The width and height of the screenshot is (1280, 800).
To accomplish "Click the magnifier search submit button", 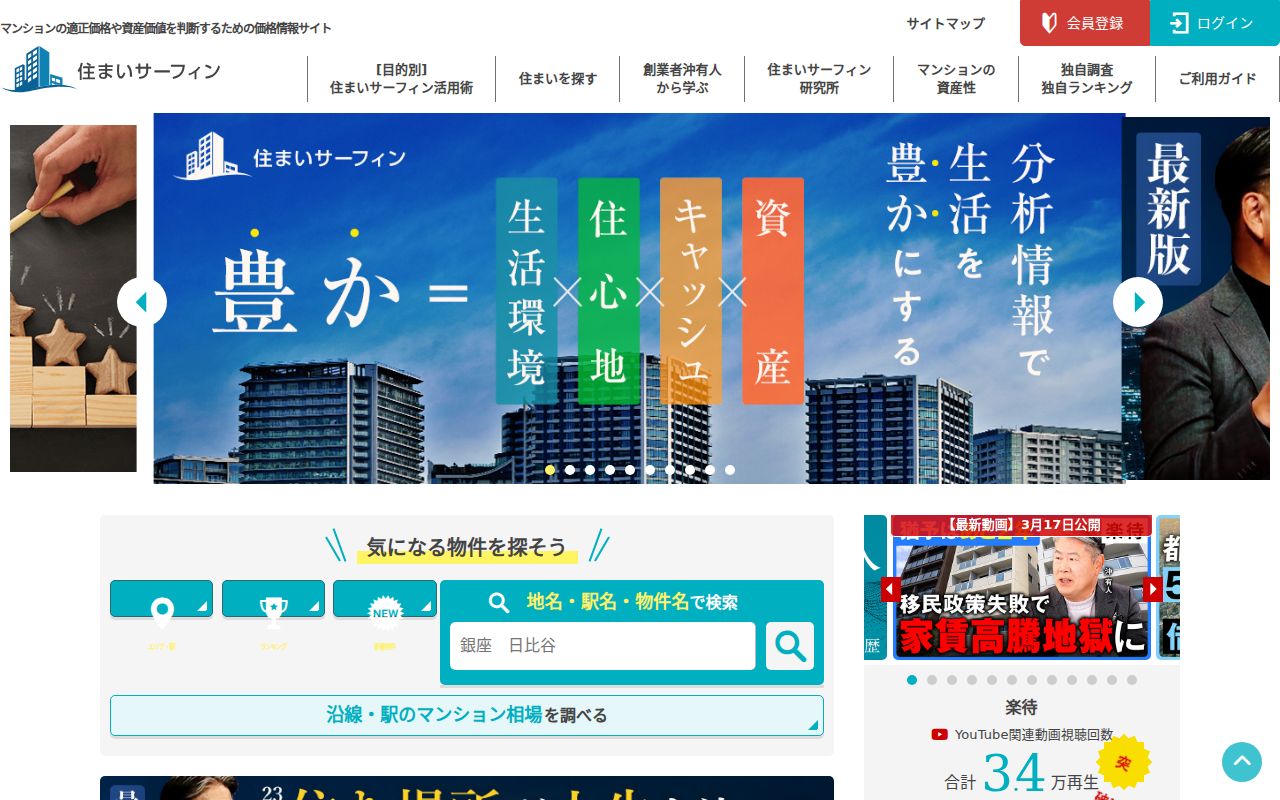I will click(x=790, y=646).
